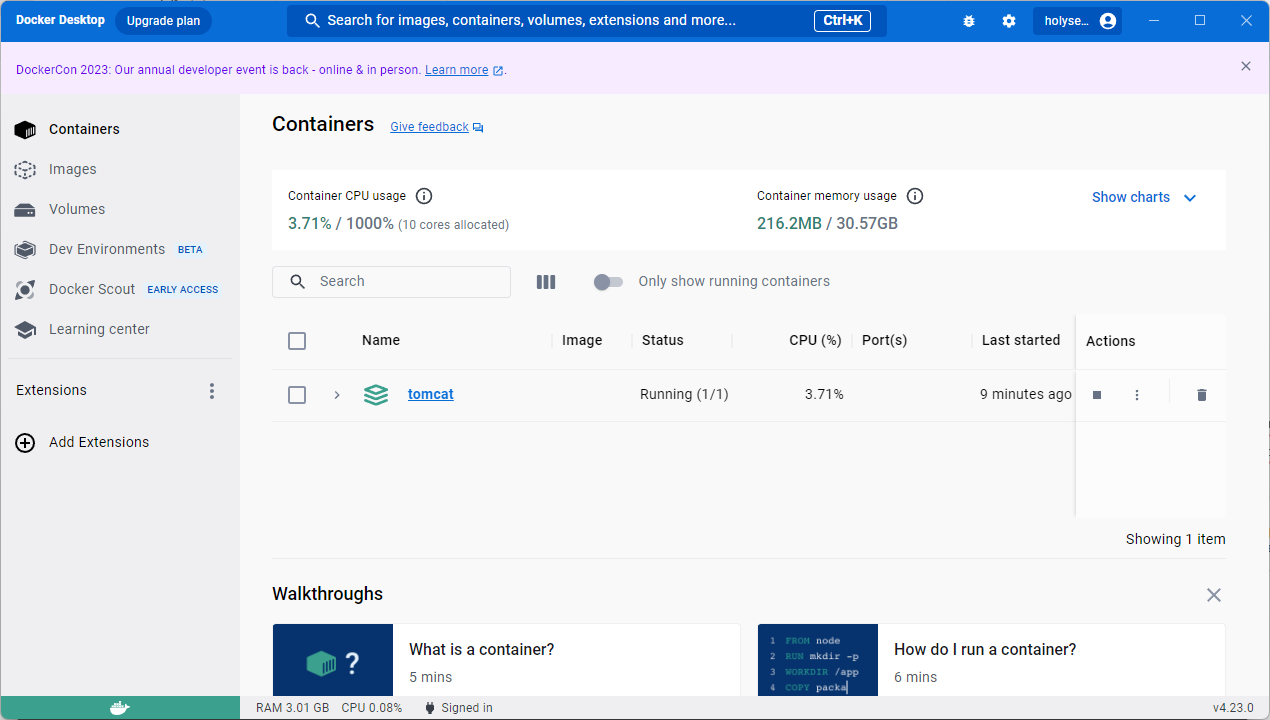Open the tomcat container link
The image size is (1270, 720).
click(431, 394)
